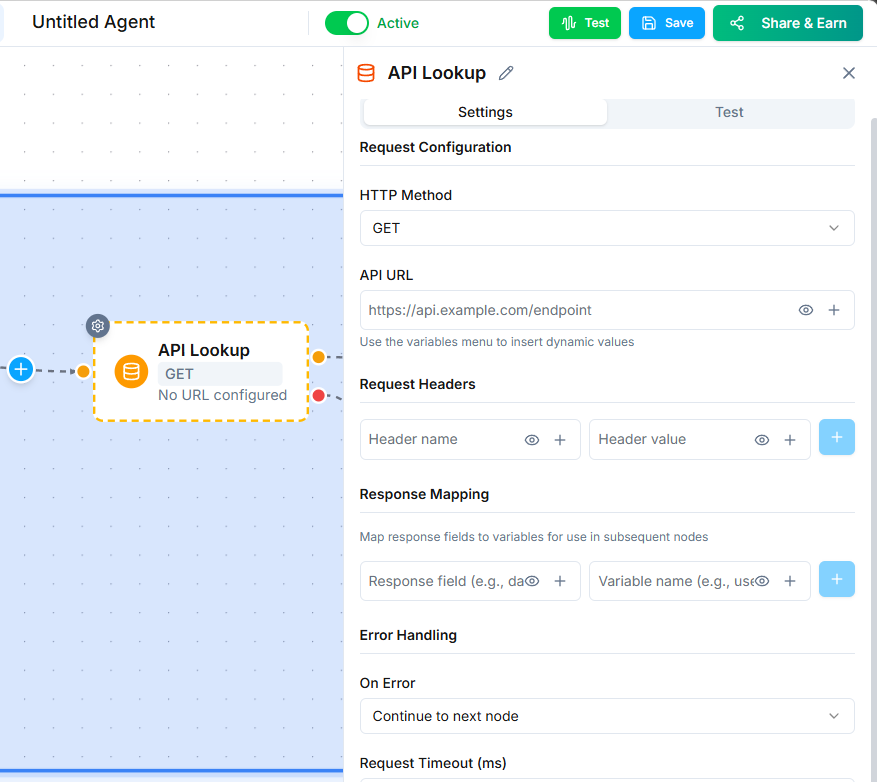Insert a variable into the API URL field
Viewport: 877px width, 782px height.
click(x=834, y=310)
